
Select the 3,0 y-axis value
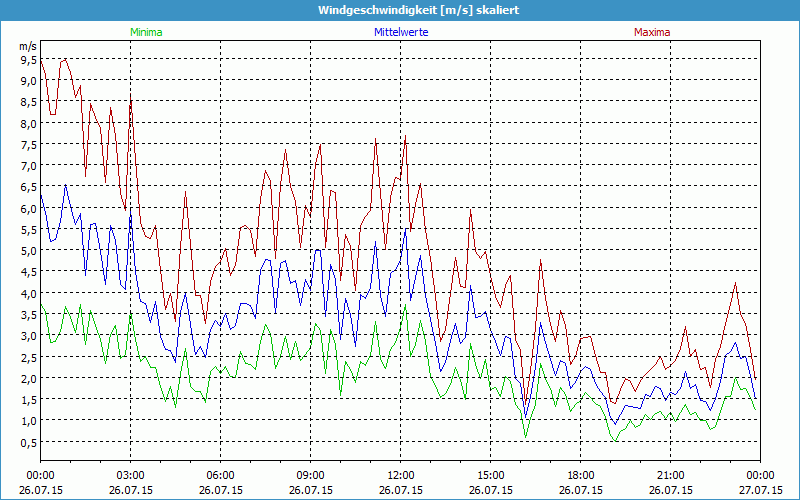pyautogui.click(x=28, y=336)
